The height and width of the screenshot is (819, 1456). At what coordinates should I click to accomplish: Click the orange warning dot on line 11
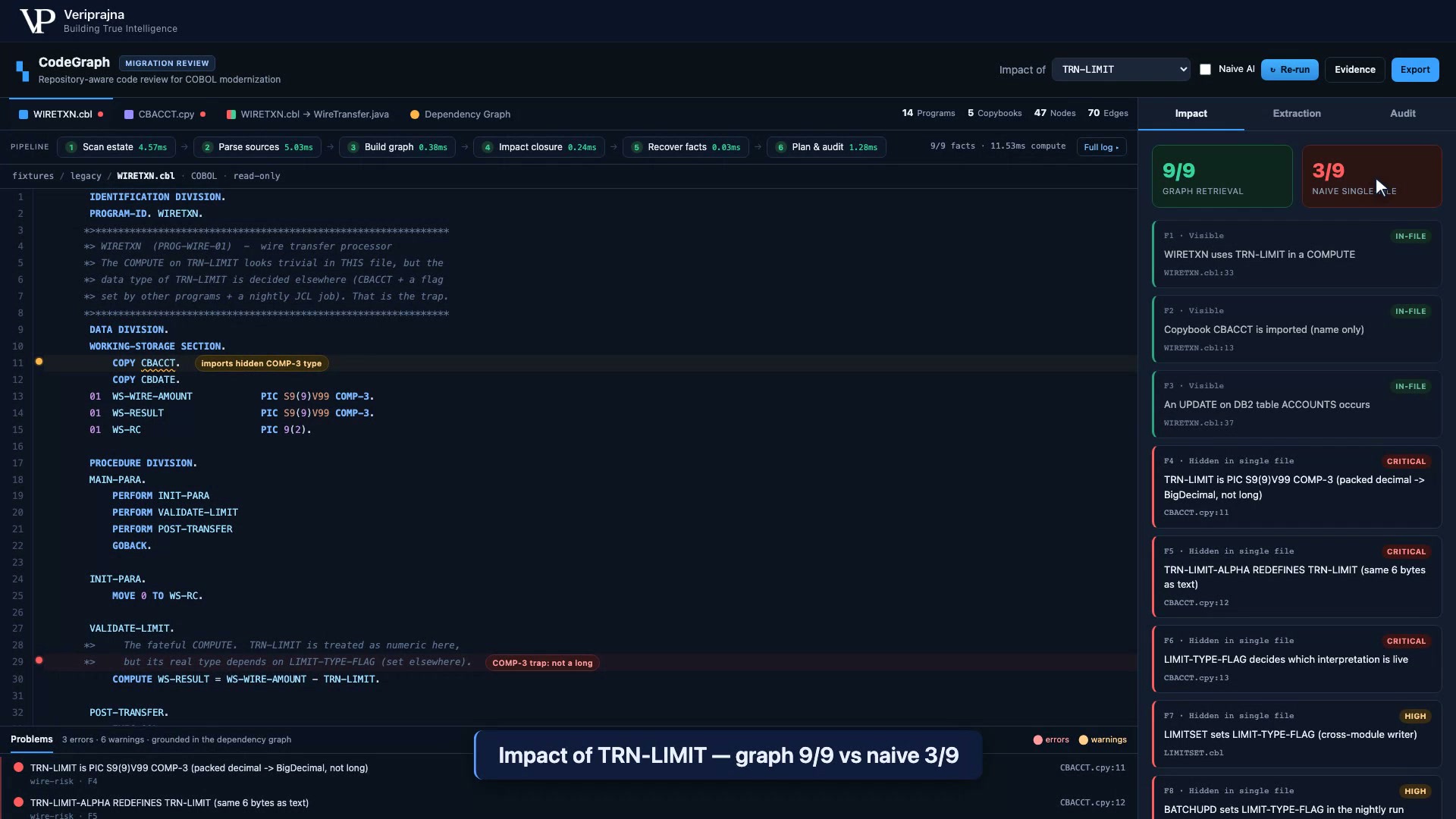point(39,362)
